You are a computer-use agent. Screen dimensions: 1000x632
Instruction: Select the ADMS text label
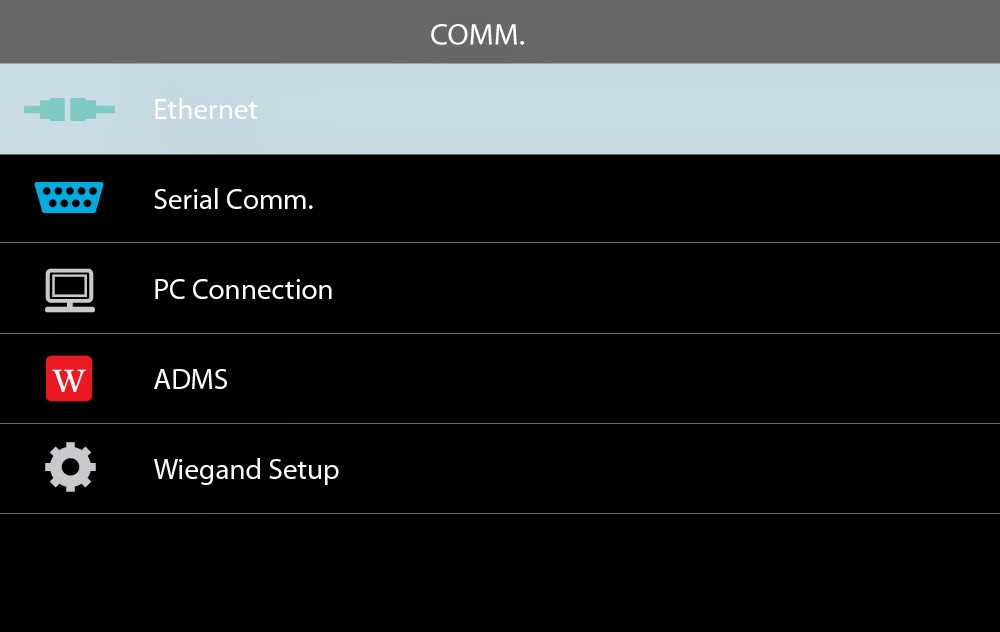coord(190,380)
